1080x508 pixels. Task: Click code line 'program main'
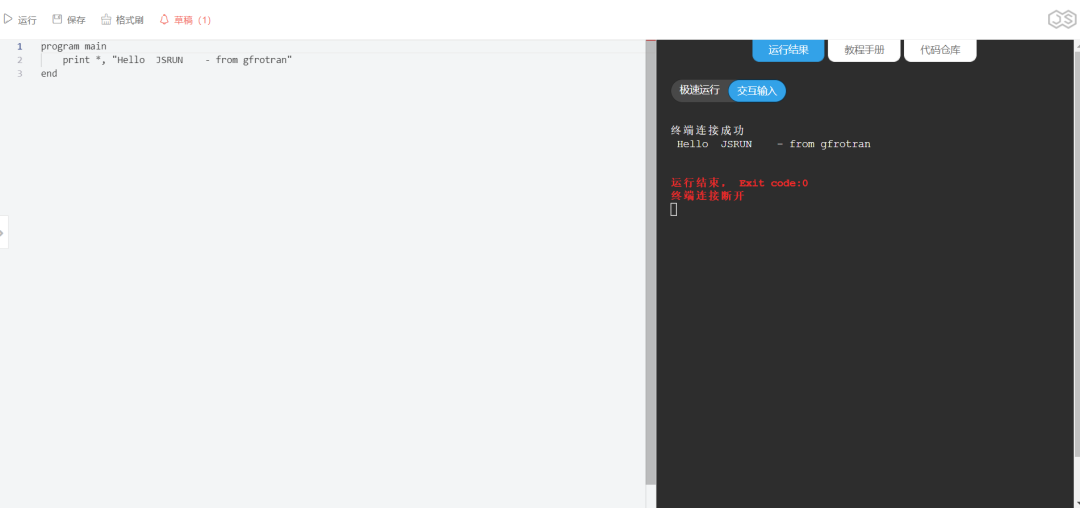tap(74, 47)
